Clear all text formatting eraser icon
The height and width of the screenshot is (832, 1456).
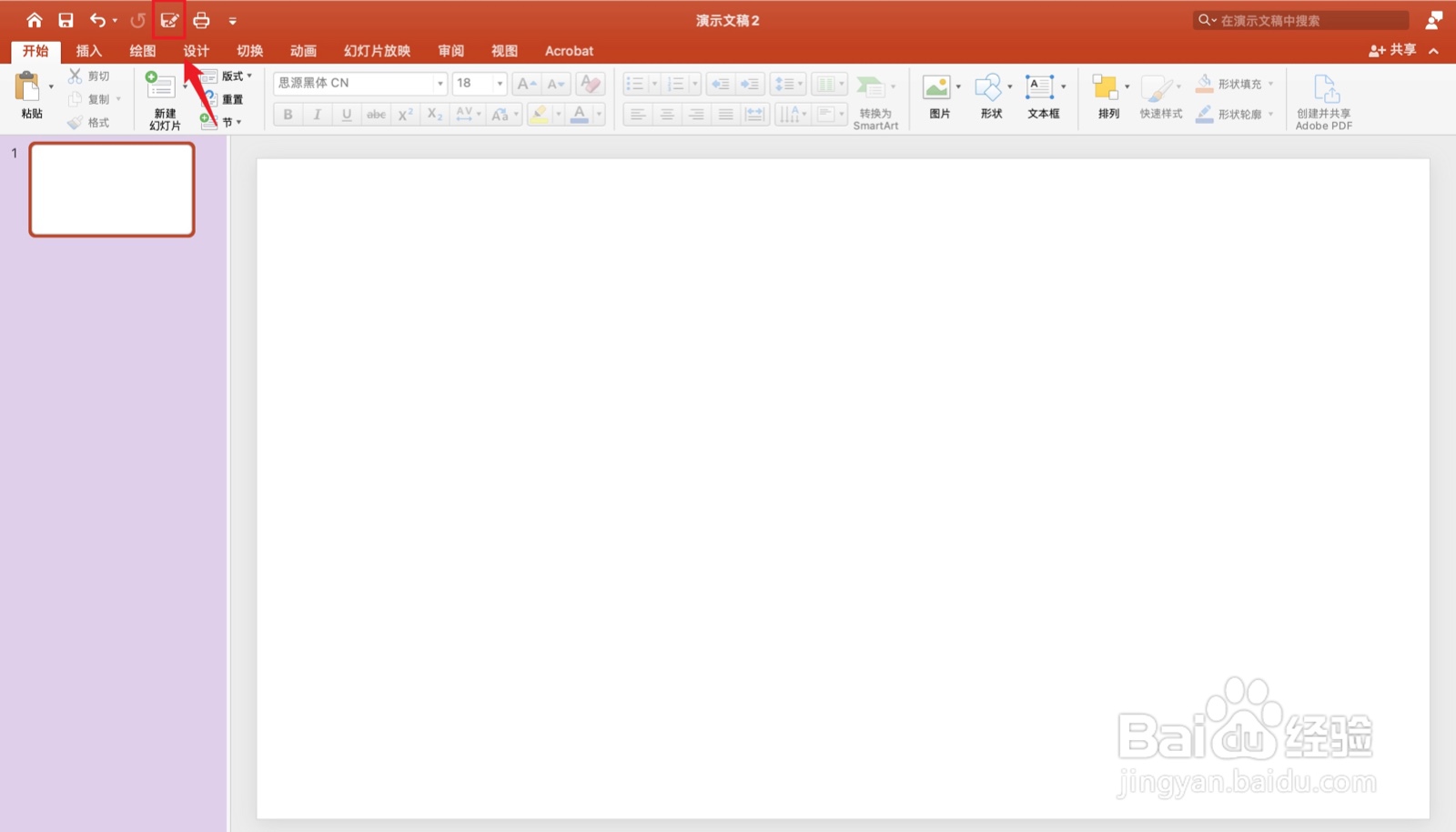pyautogui.click(x=591, y=84)
